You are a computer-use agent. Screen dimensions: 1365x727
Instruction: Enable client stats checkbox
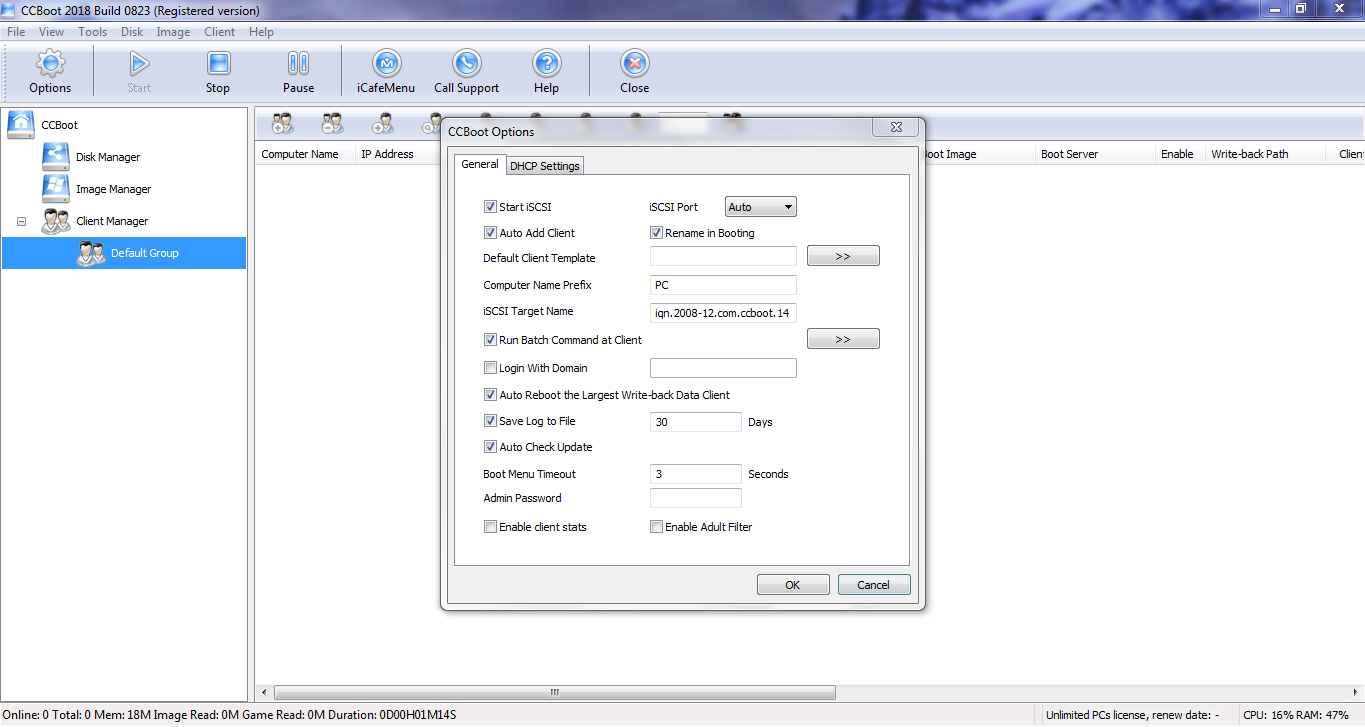click(x=490, y=527)
